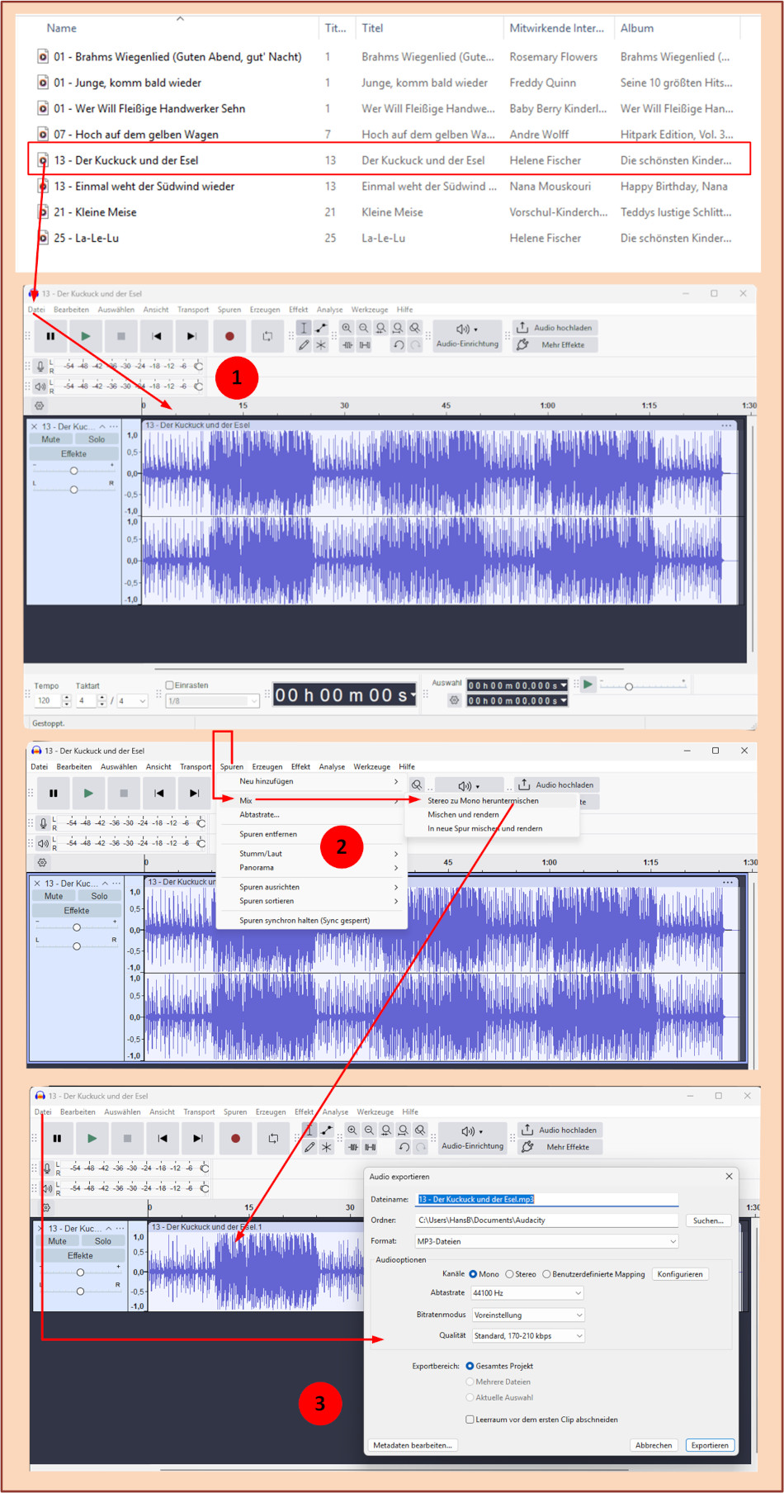Click the Abbrechen button
Screen dimensions: 784x1512
click(654, 1446)
